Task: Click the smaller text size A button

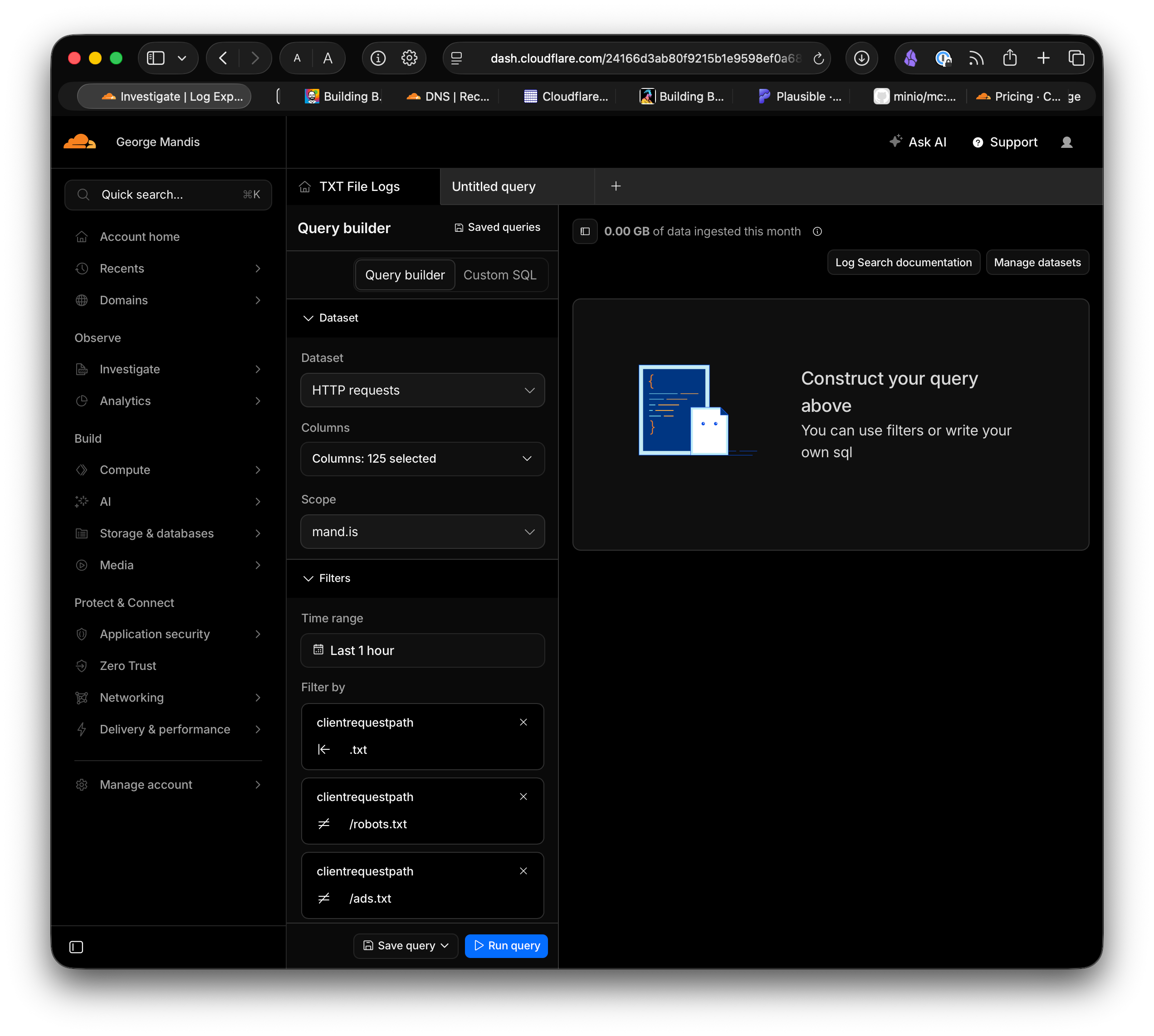Action: (x=297, y=58)
